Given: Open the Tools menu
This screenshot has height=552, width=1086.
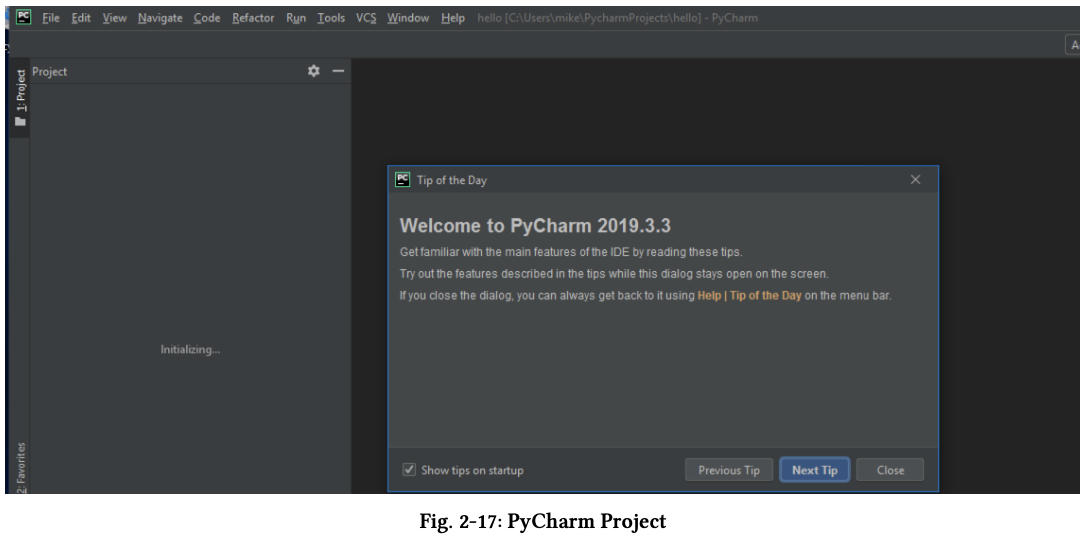Looking at the screenshot, I should [331, 18].
